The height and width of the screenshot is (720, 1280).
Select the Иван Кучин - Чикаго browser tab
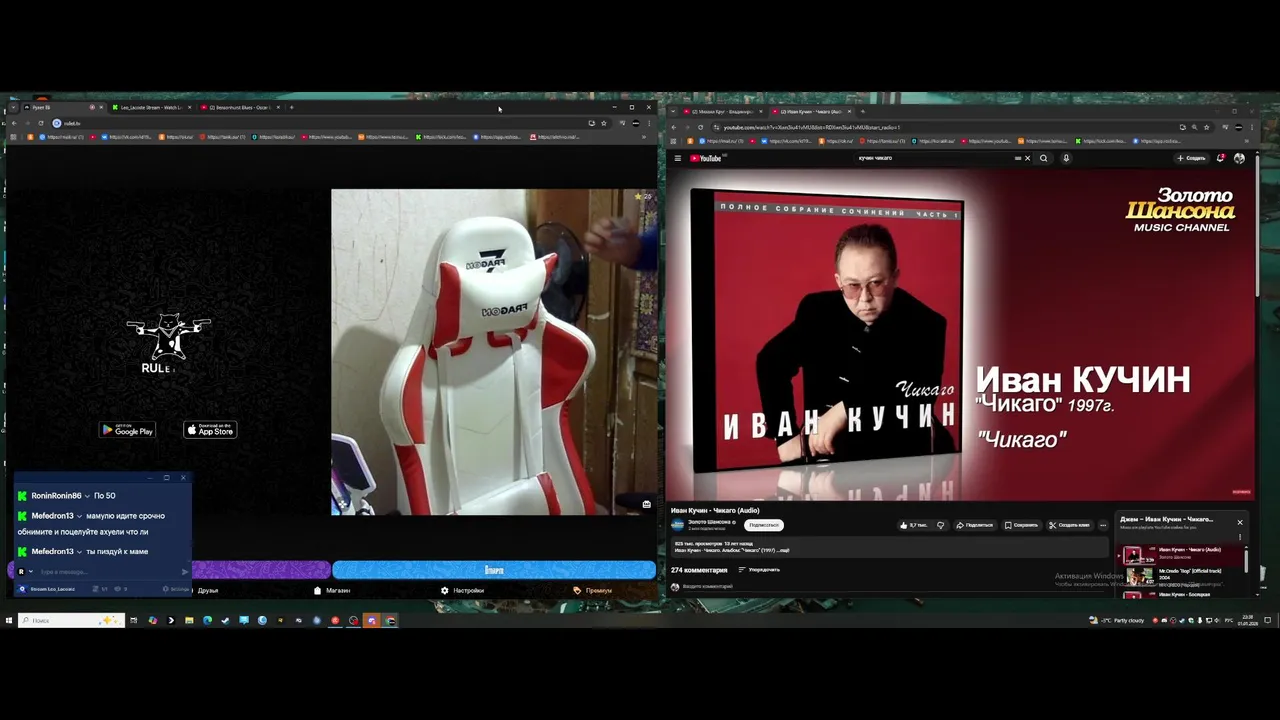tap(811, 111)
